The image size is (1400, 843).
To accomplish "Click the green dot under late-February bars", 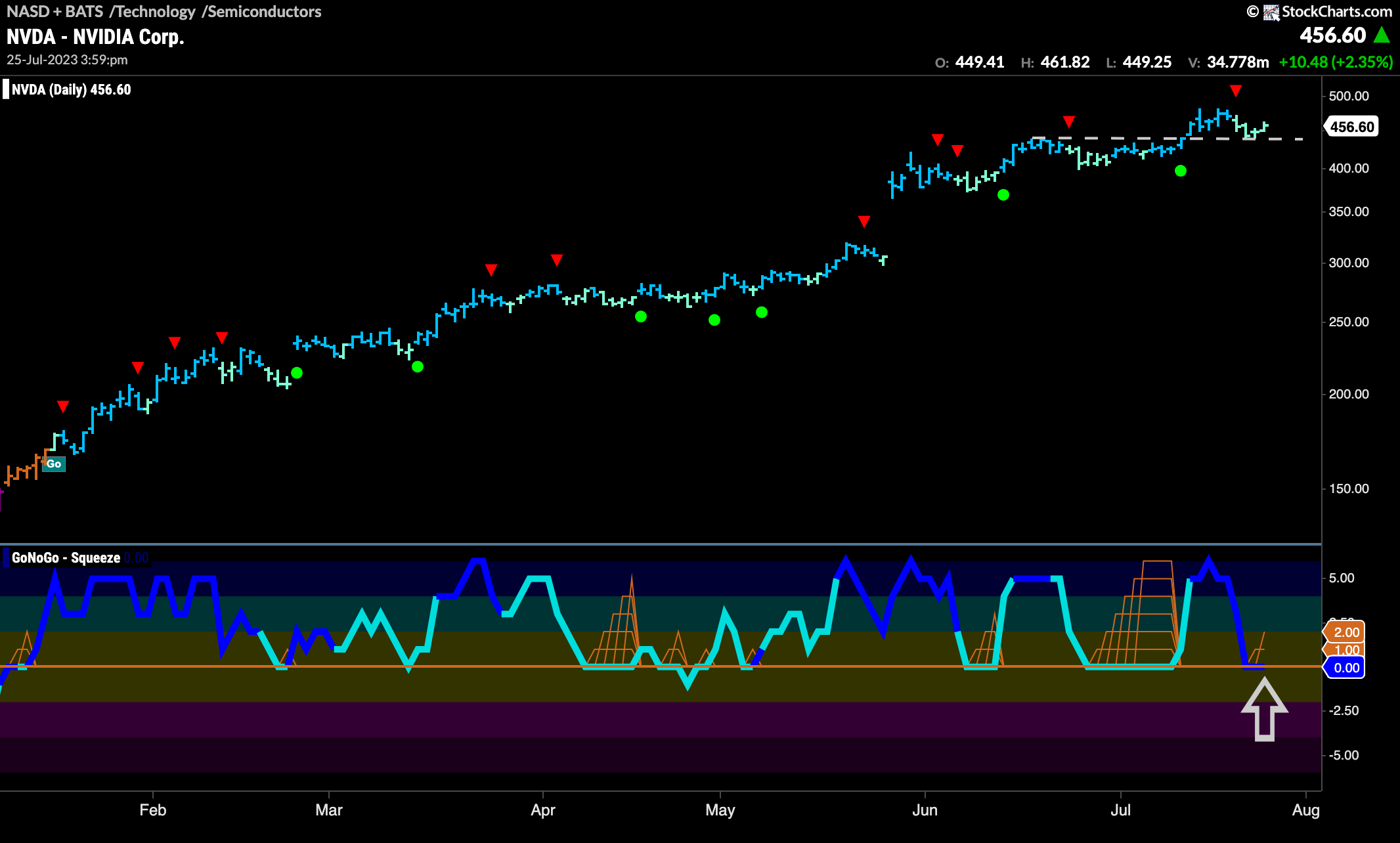I will 297,373.
